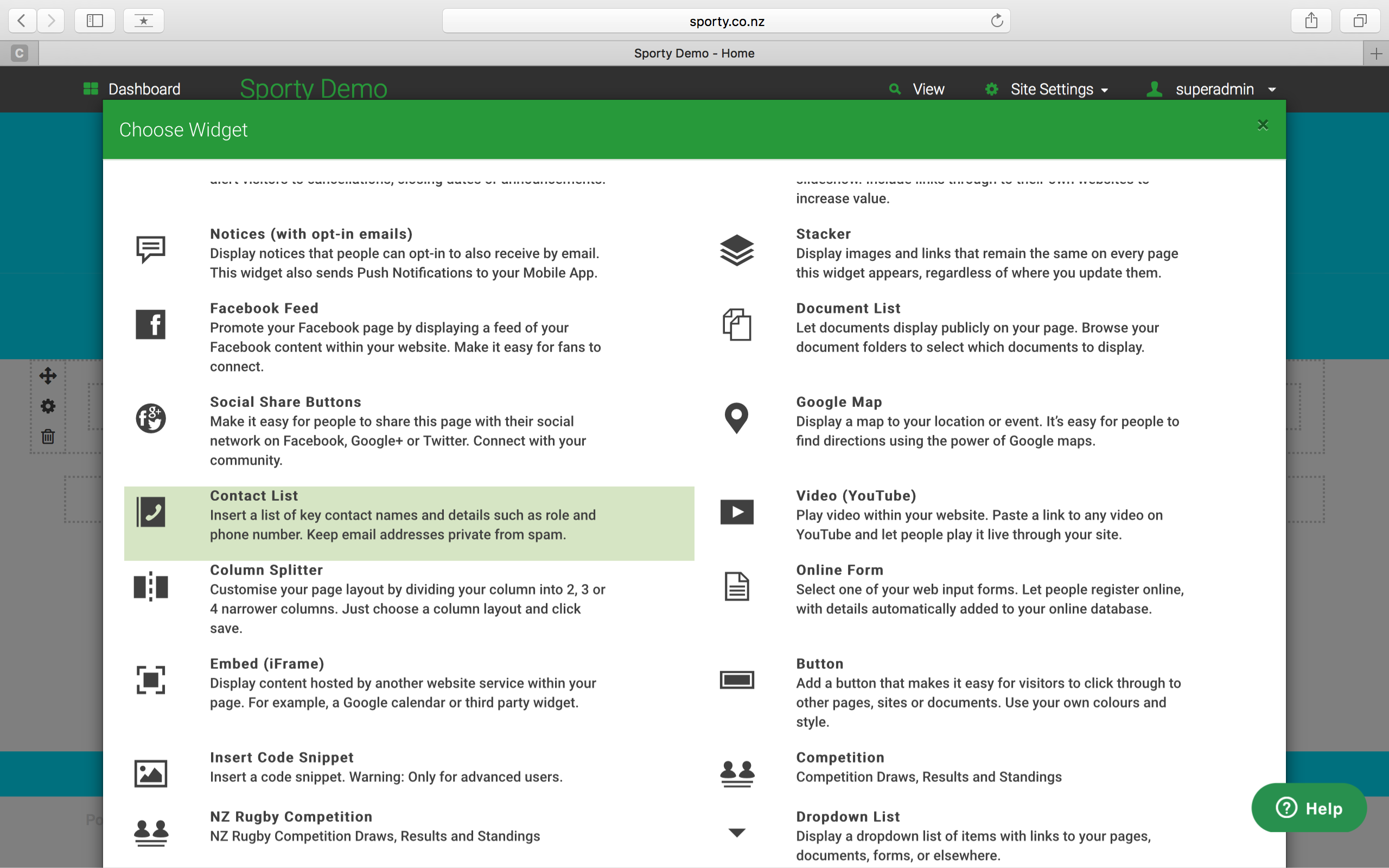
Task: Click the Stacker layers icon
Action: [x=737, y=250]
